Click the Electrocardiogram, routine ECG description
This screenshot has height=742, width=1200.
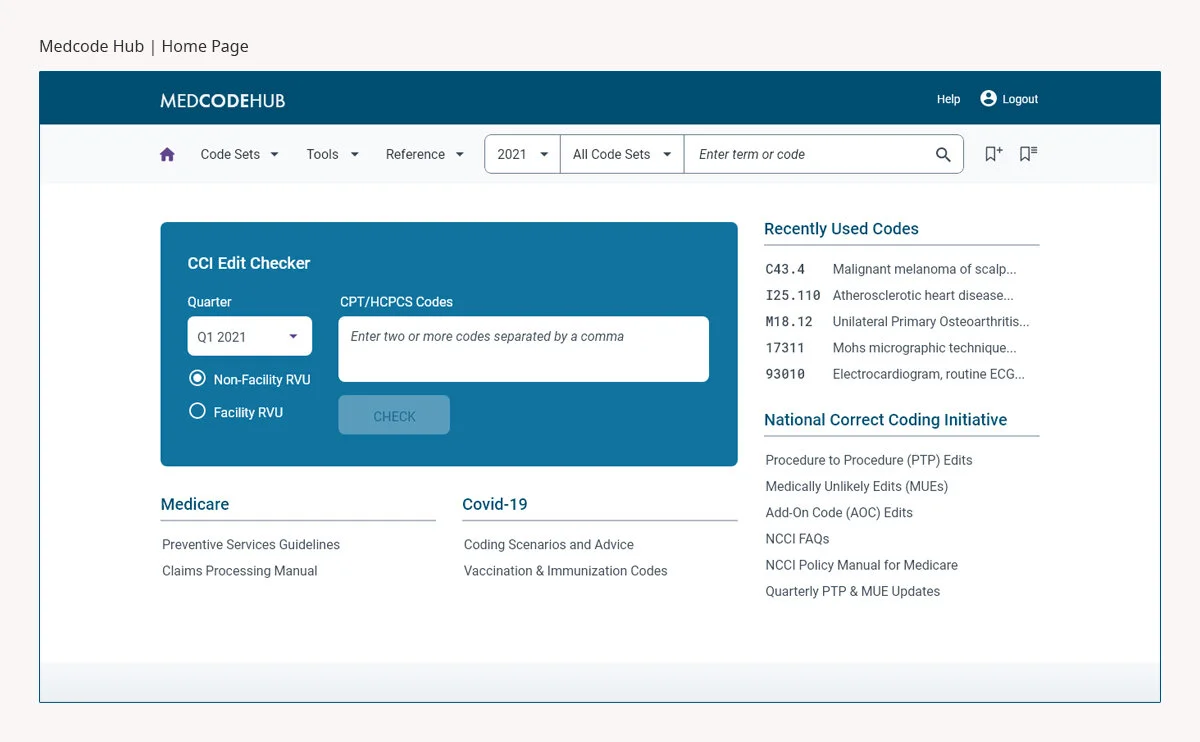928,374
